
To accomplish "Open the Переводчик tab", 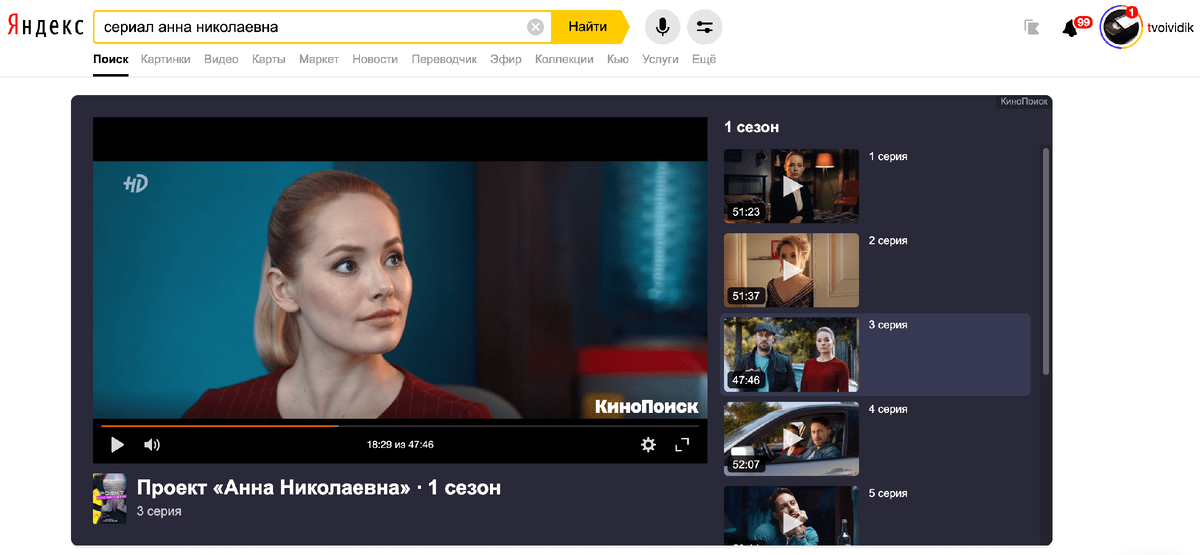I will (444, 59).
